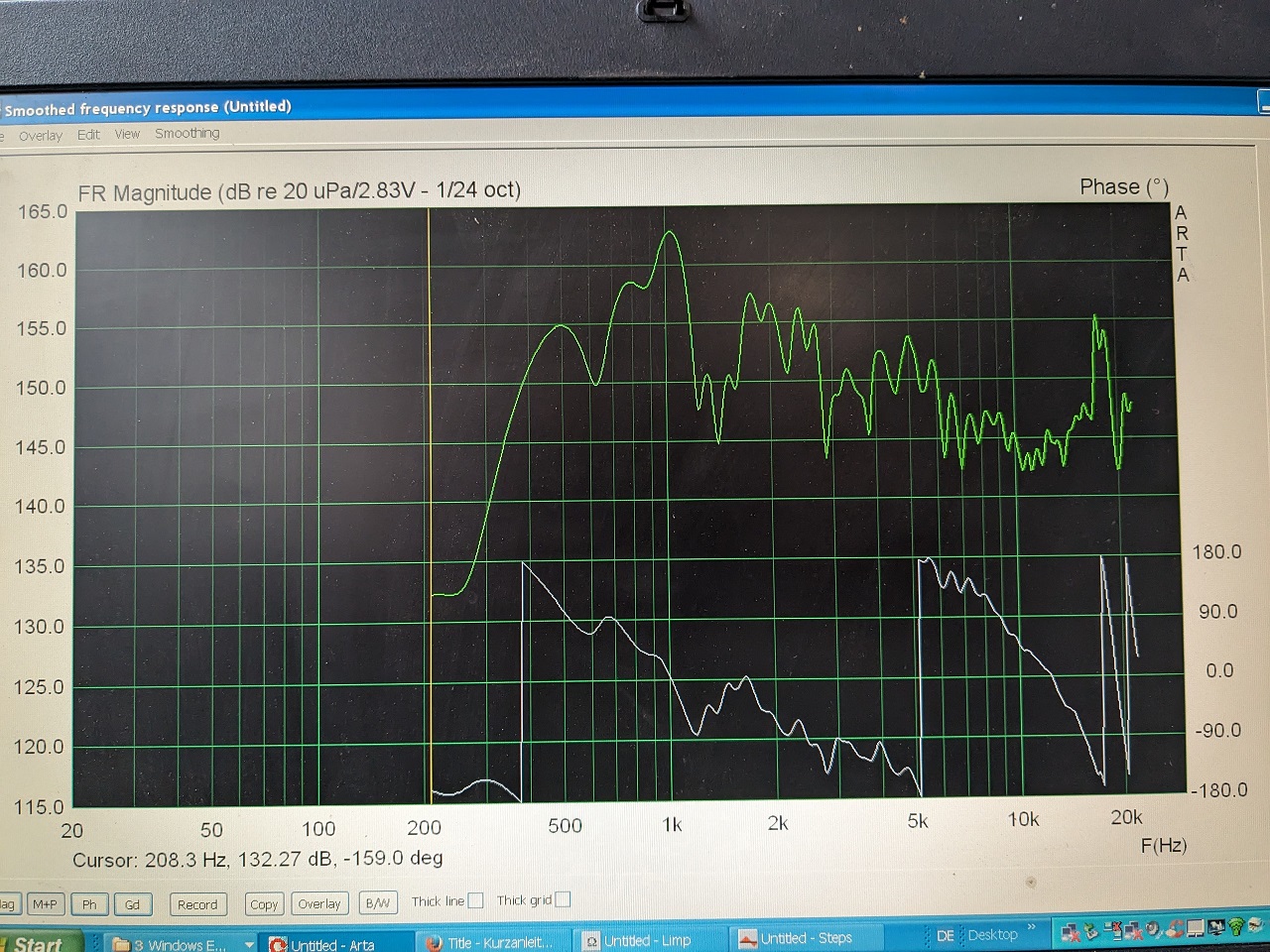Click the Phase (°) axis label
1270x952 pixels.
click(1124, 187)
